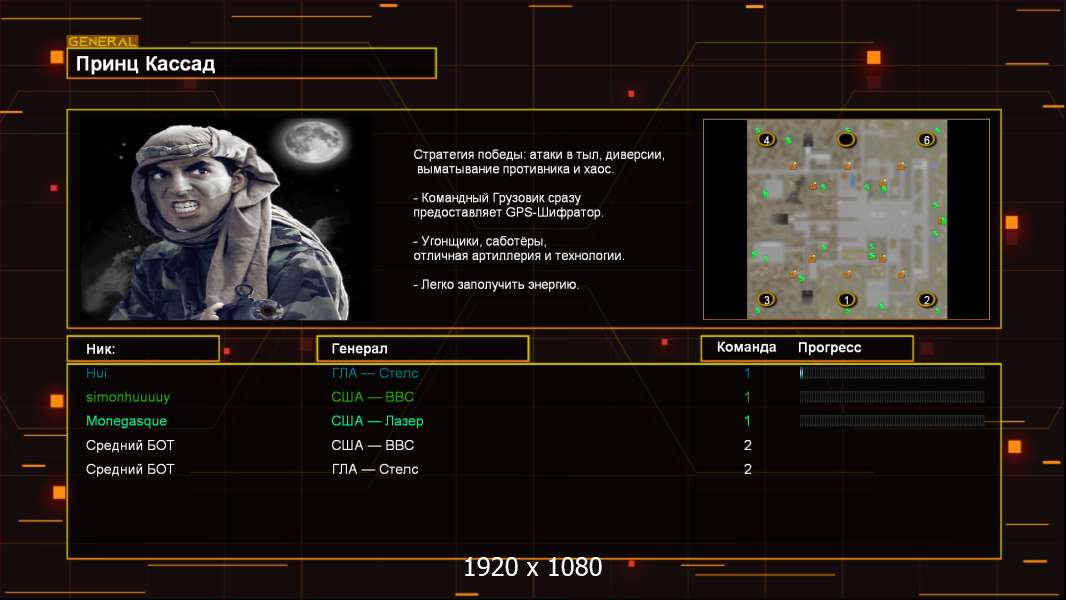Click the first Средний БОТ's "США — ВВС" general
This screenshot has width=1066, height=600.
(x=372, y=445)
